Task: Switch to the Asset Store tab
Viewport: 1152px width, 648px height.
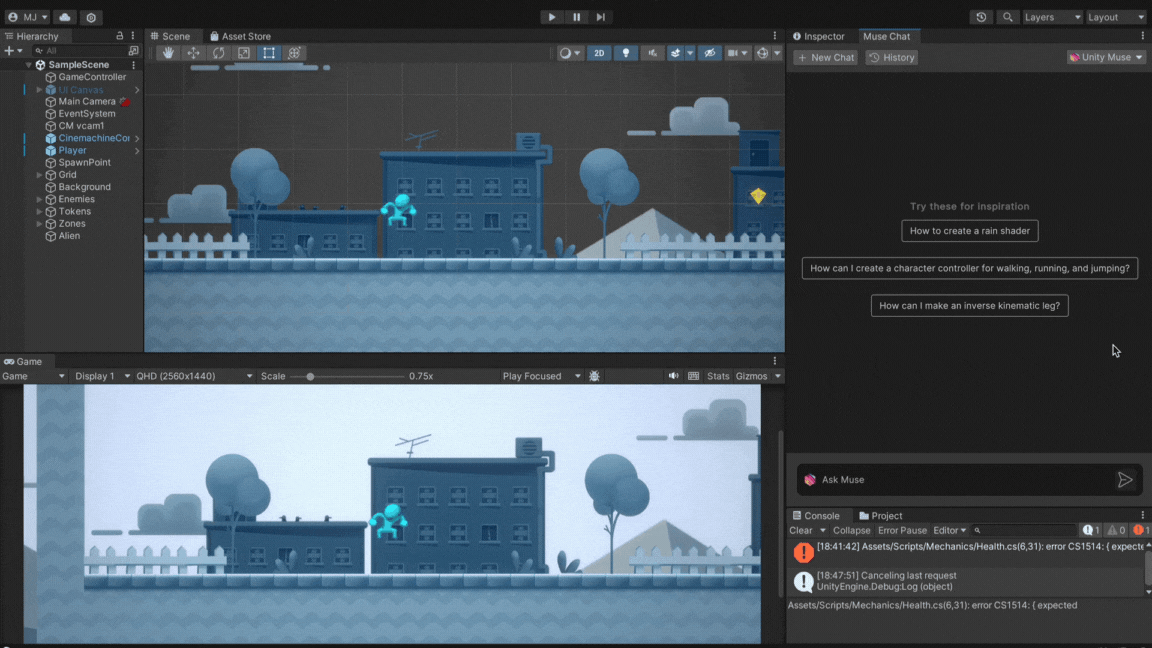Action: tap(240, 36)
